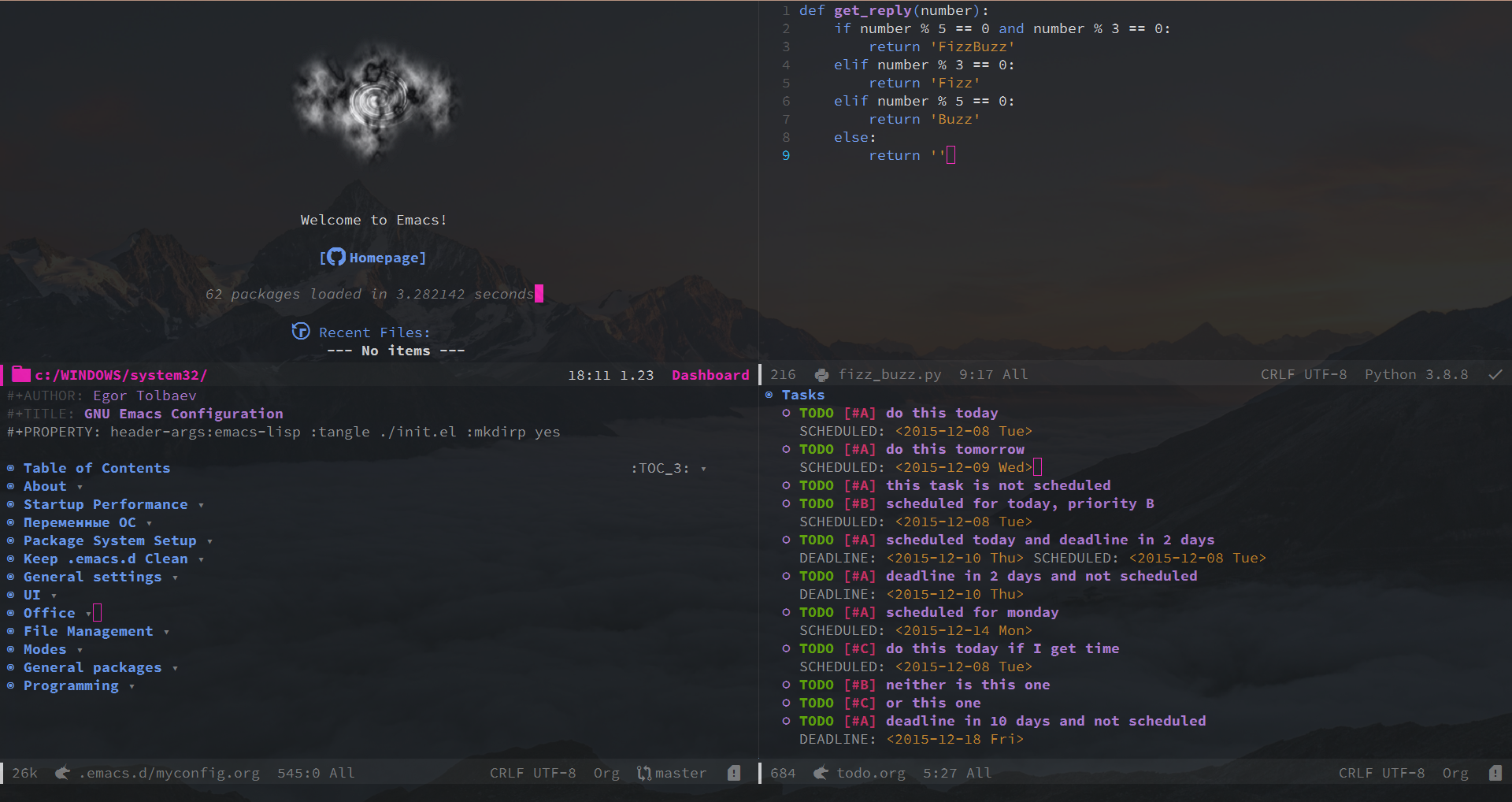The image size is (1512, 802).
Task: Expand the General settings heading
Action: click(175, 577)
